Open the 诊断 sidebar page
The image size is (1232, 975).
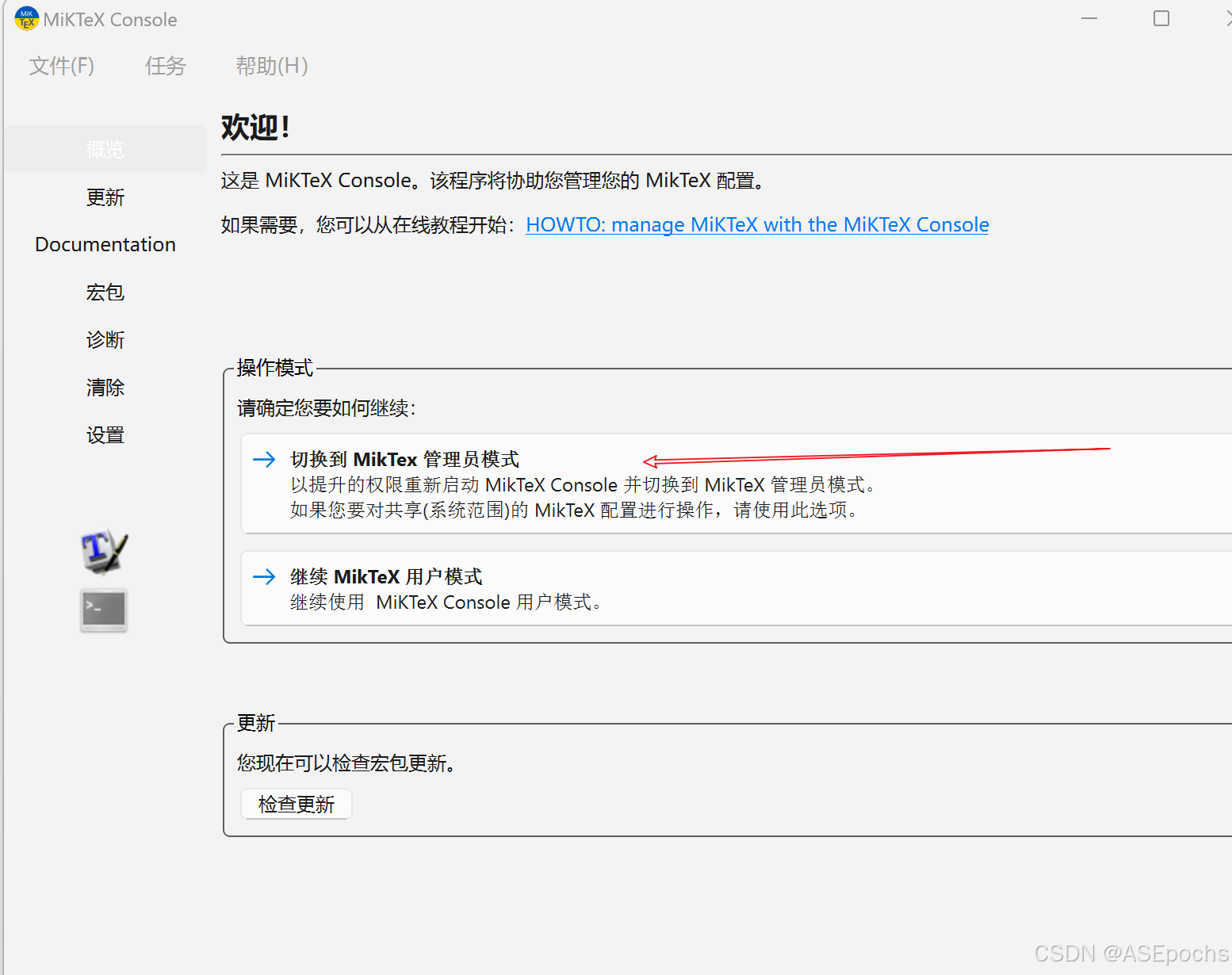click(x=105, y=340)
